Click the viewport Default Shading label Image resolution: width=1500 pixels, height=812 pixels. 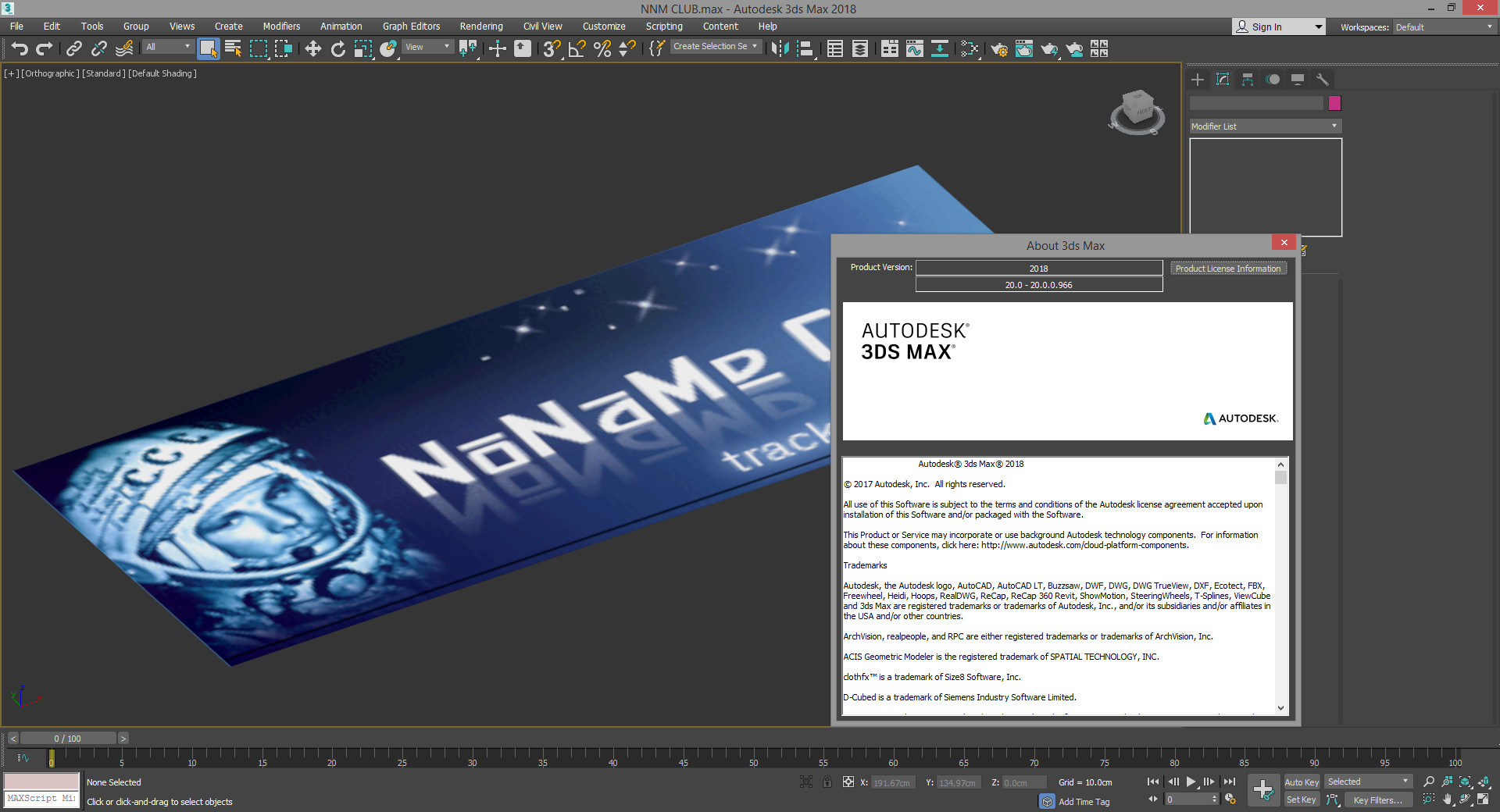coord(162,73)
